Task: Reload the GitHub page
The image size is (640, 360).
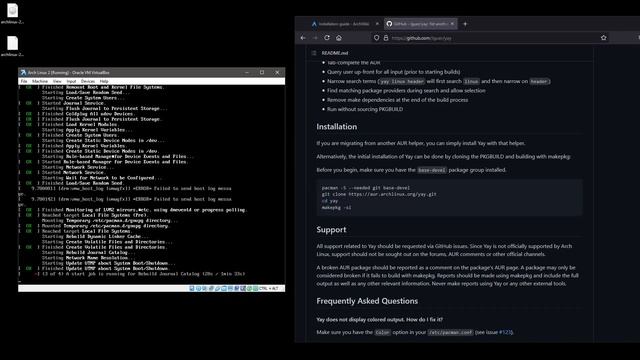Action: pos(327,38)
